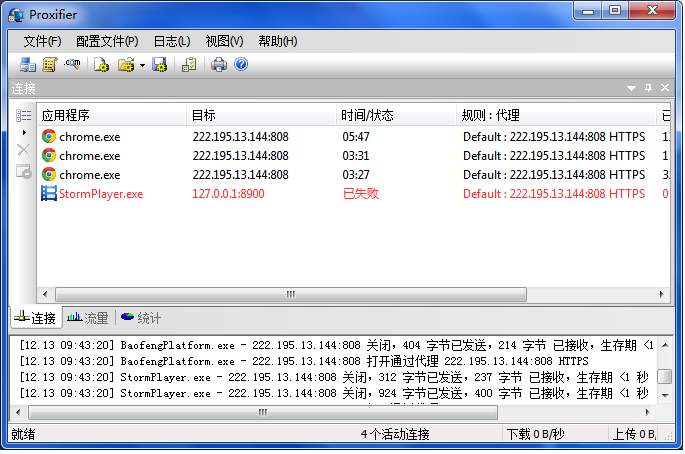Click StormPlayer.exe log line with 924 字节
Image resolution: width=685 pixels, height=454 pixels.
pos(334,393)
